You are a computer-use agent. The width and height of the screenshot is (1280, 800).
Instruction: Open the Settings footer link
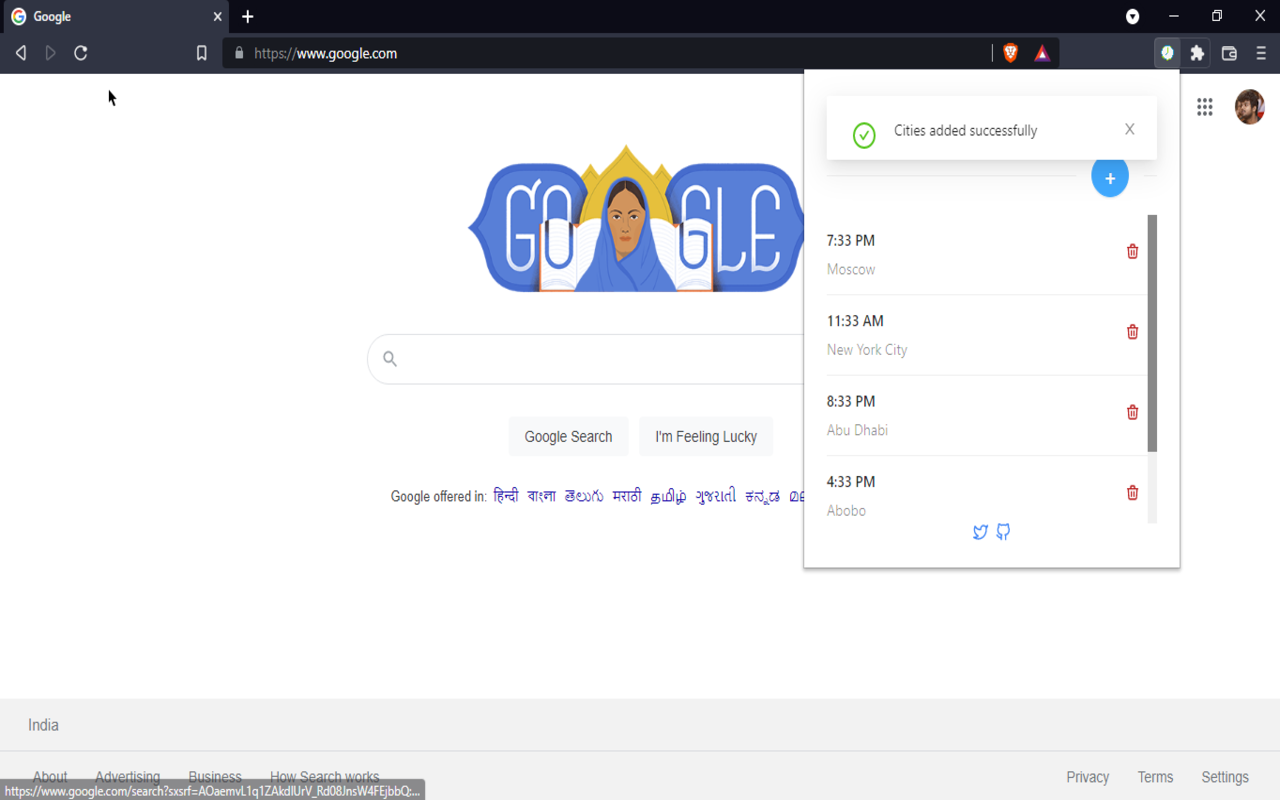coord(1225,777)
